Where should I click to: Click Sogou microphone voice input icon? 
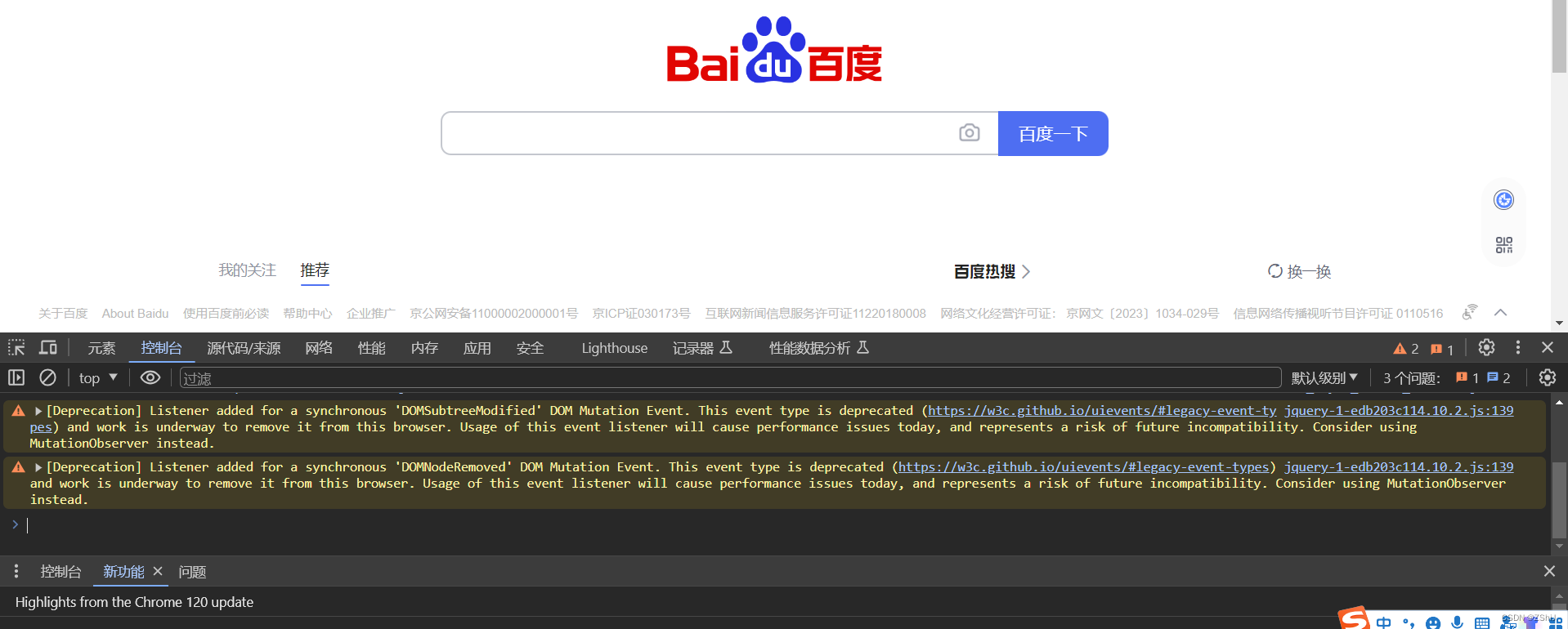[1457, 622]
